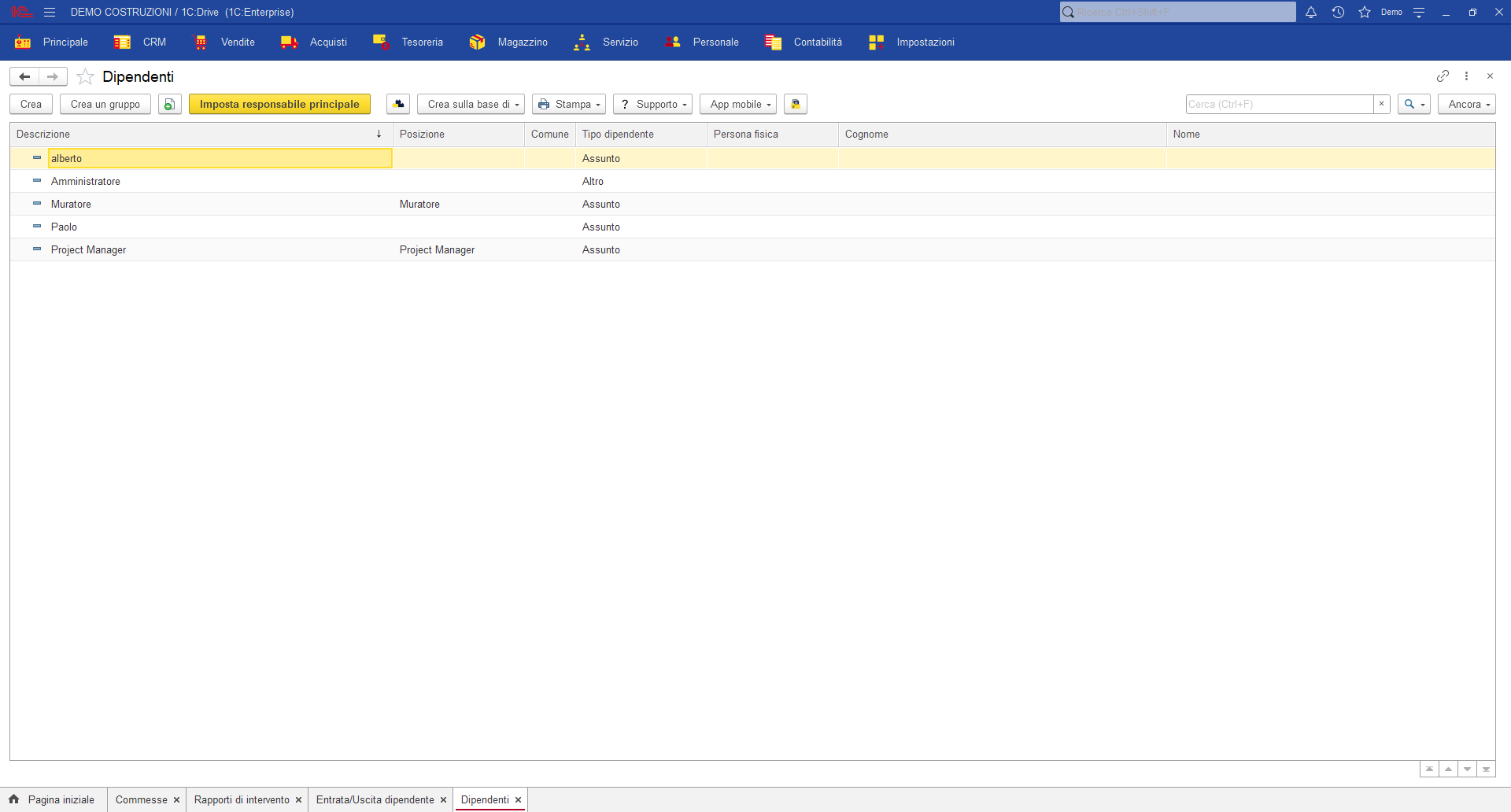Click the Project Manager row marker icon
This screenshot has width=1511, height=812.
click(37, 249)
